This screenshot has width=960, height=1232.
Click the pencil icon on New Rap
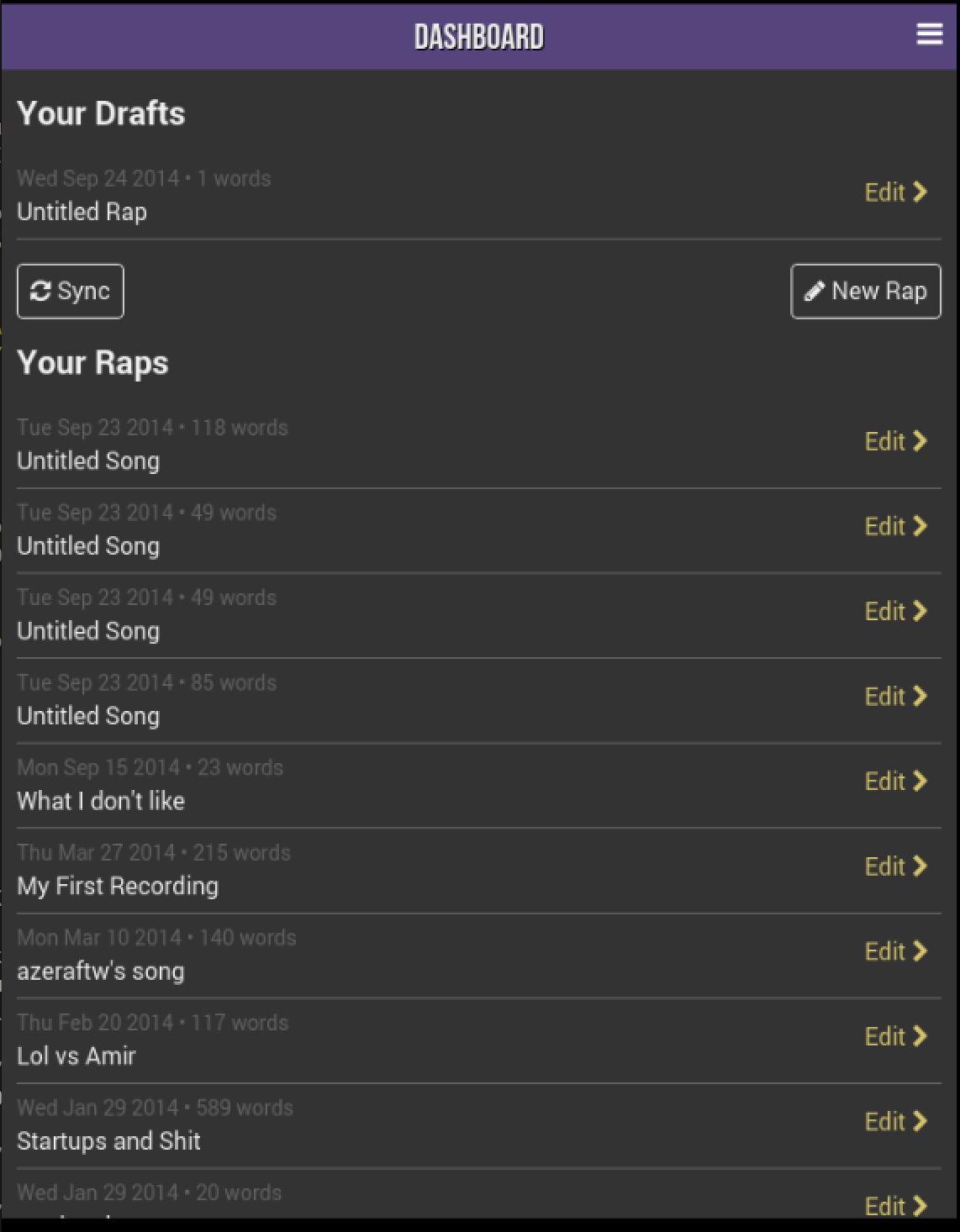point(814,291)
